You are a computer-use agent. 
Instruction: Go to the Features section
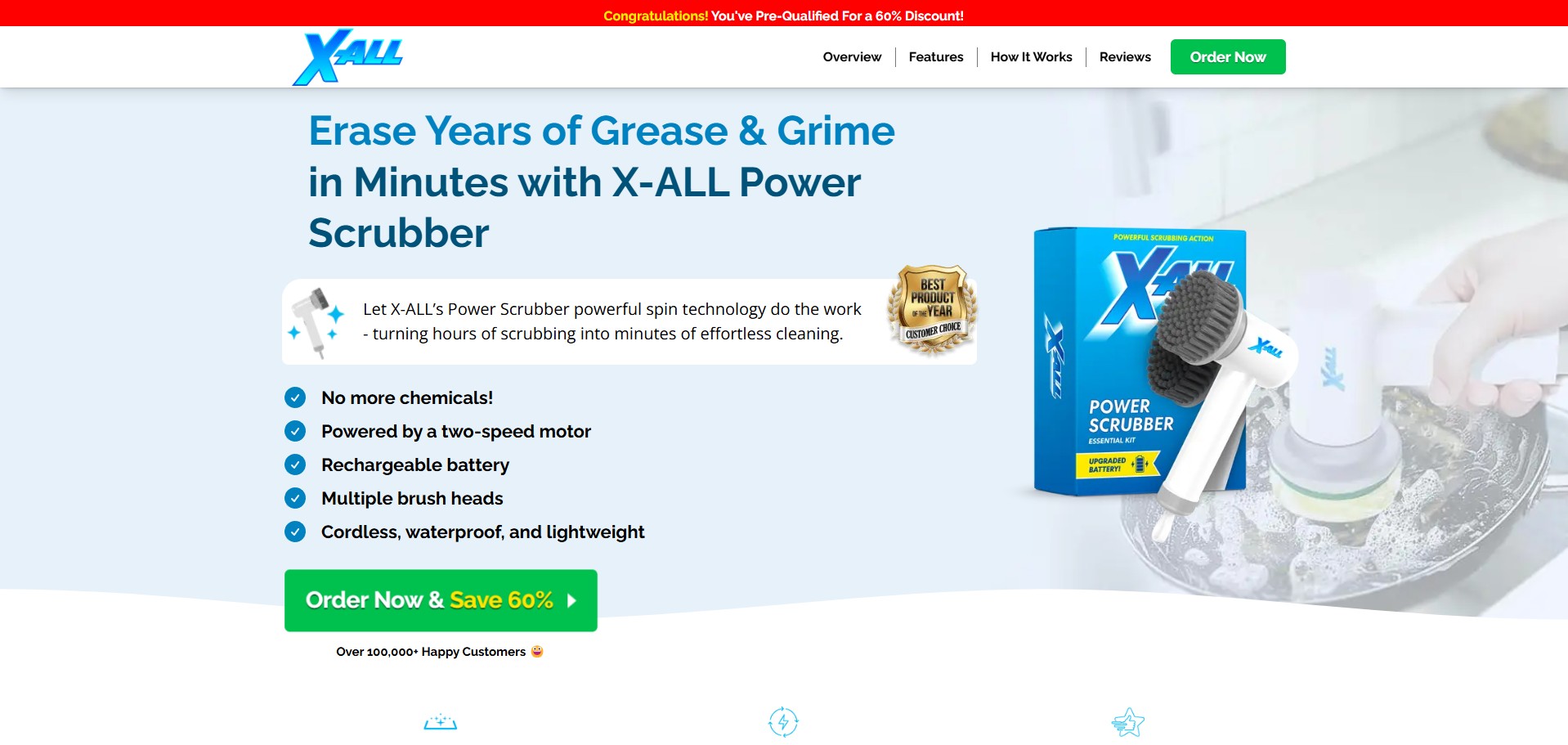[x=936, y=56]
